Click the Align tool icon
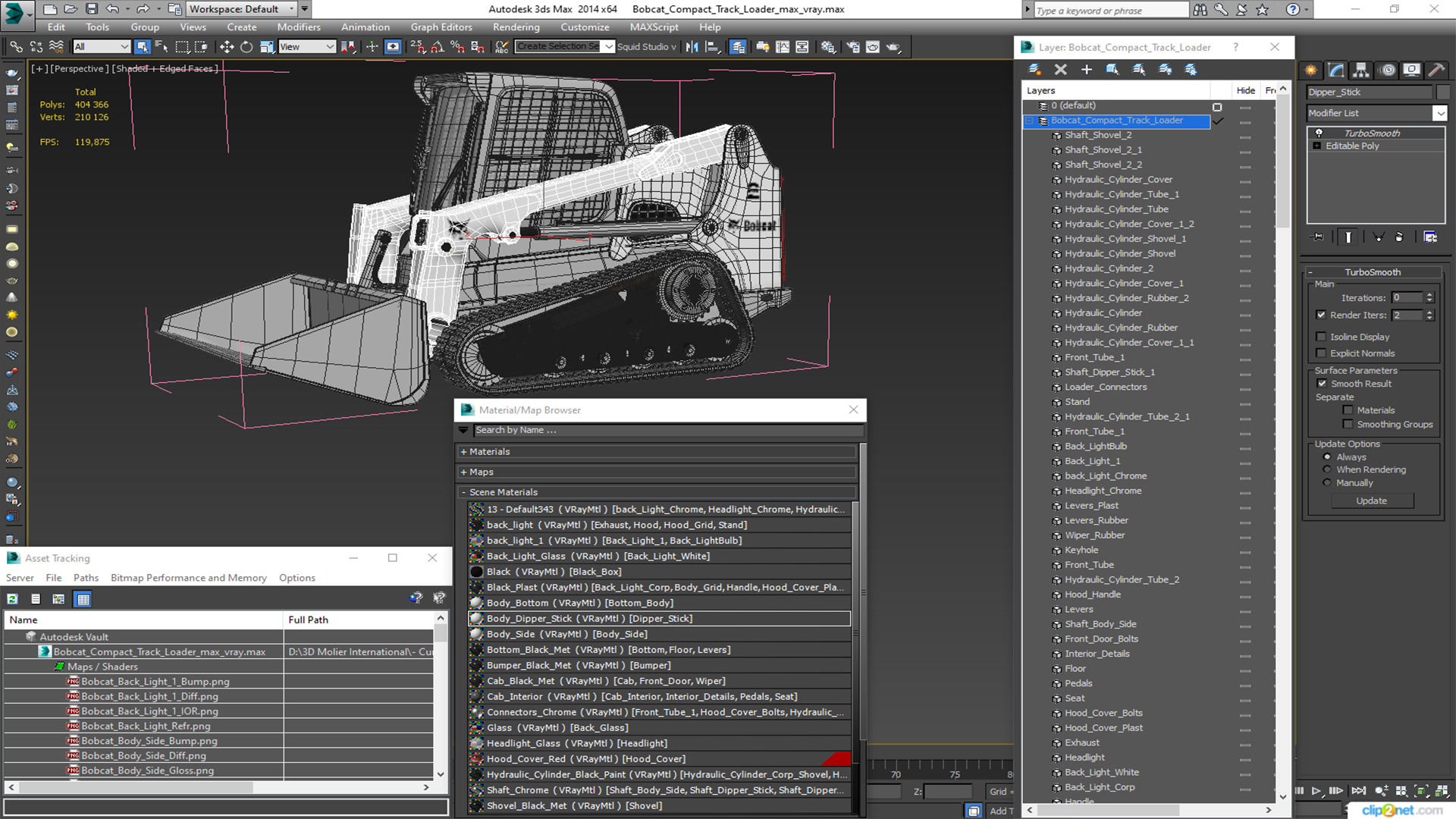Viewport: 1456px width, 819px height. (712, 47)
